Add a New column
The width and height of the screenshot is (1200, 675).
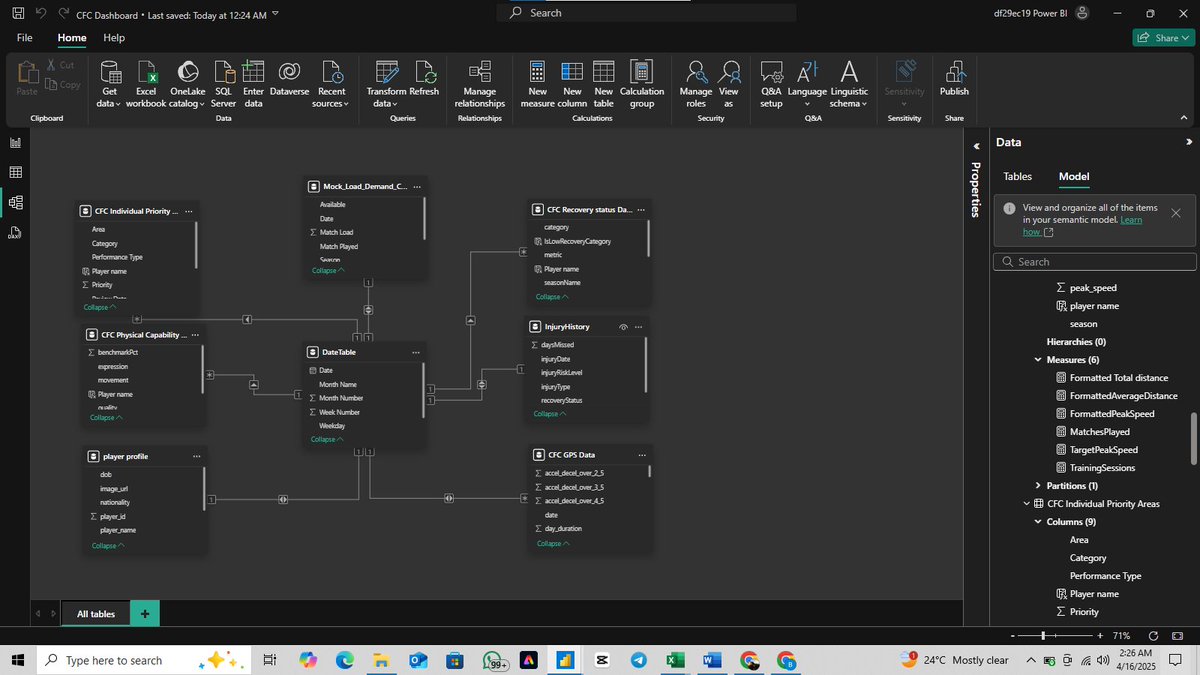click(572, 82)
